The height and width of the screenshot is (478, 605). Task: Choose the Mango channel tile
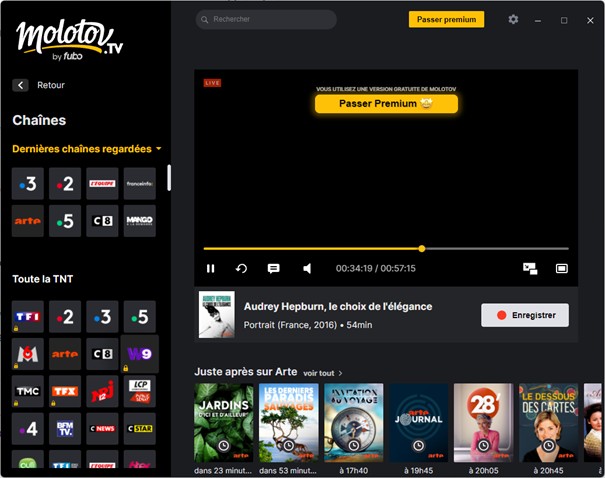[139, 220]
